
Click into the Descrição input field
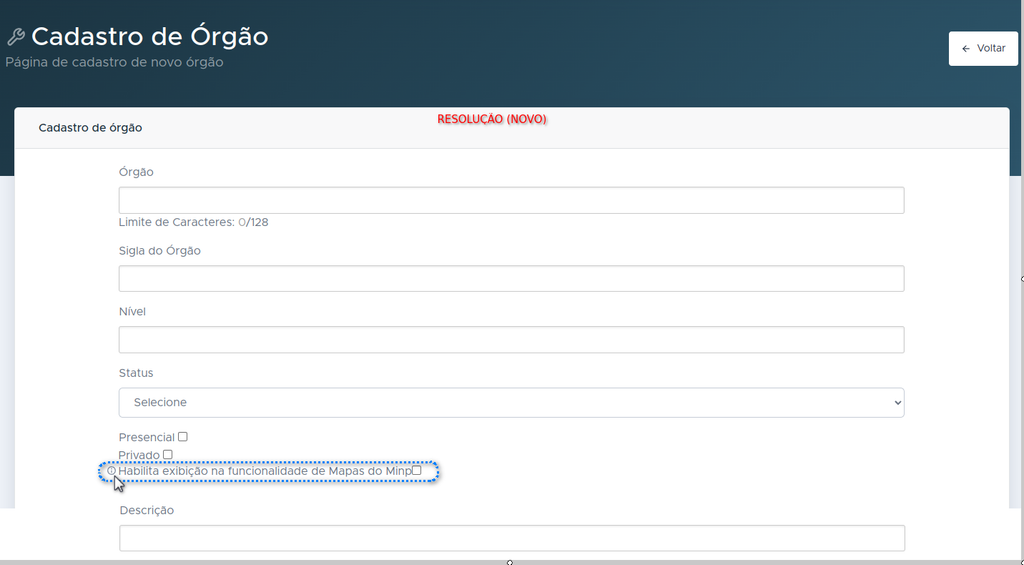click(512, 538)
